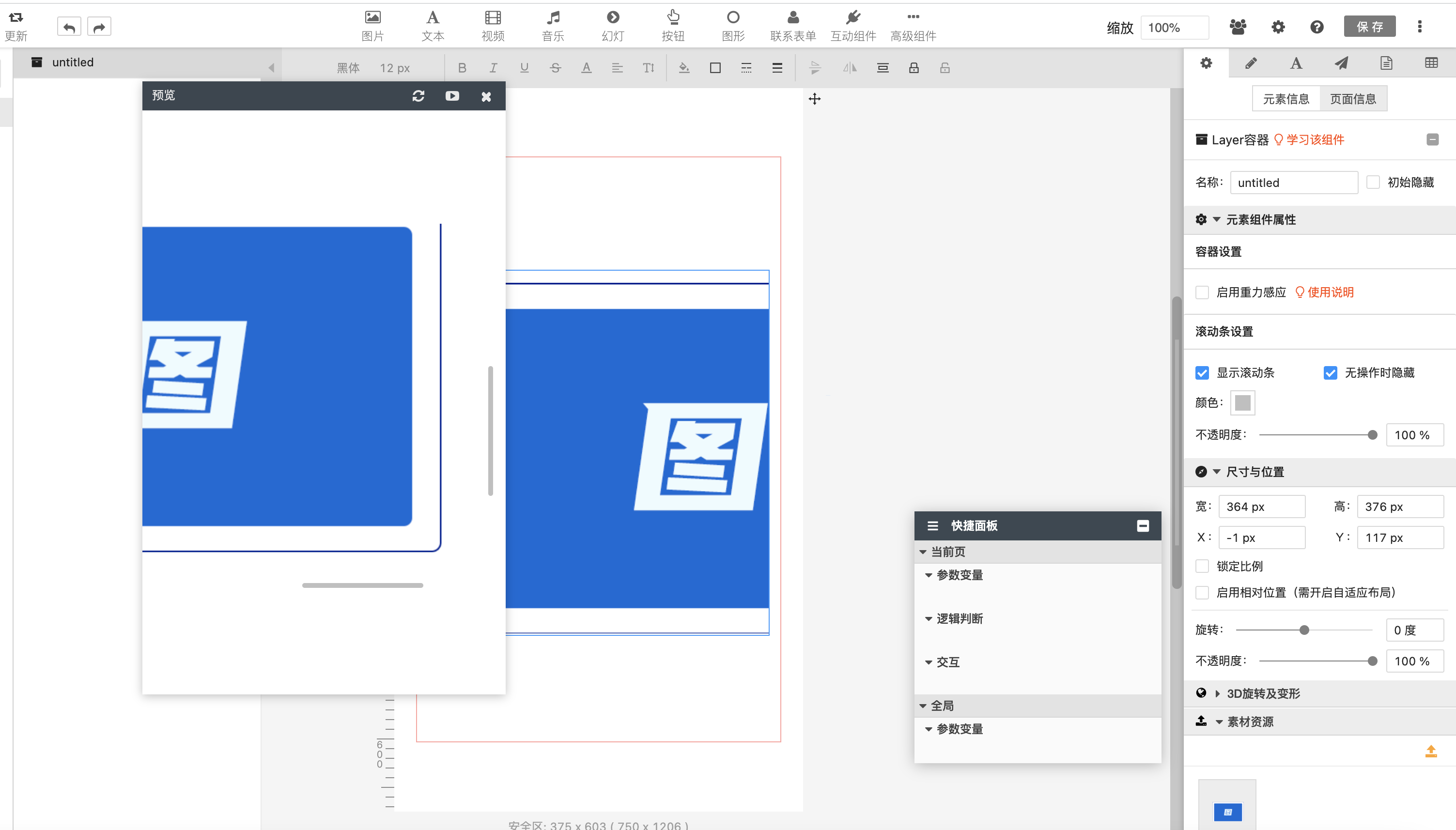Enable 启用相对位置 checkbox
The height and width of the screenshot is (830, 1456).
pyautogui.click(x=1202, y=592)
